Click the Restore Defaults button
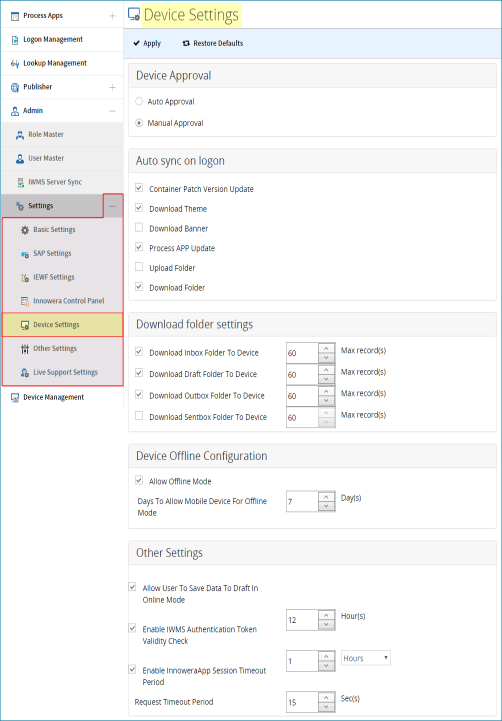The height and width of the screenshot is (721, 502). coord(213,43)
